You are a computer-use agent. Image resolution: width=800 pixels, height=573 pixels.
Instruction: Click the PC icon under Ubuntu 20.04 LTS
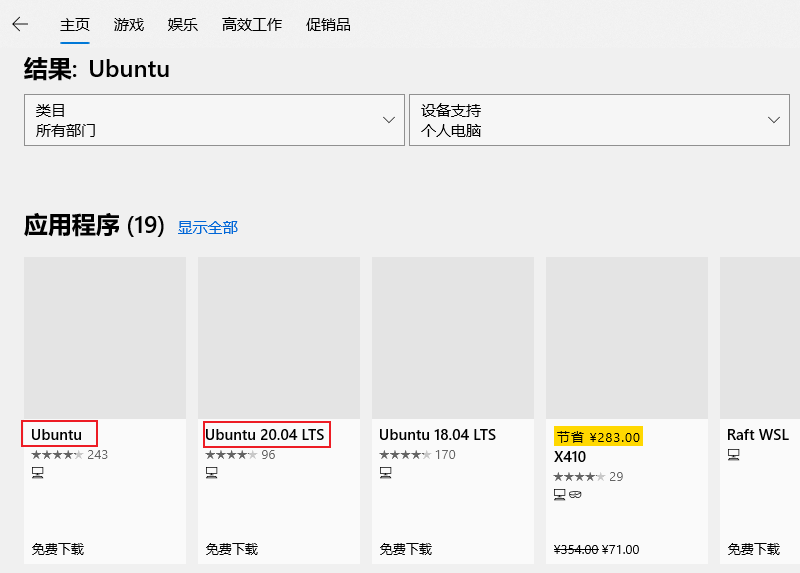[212, 473]
